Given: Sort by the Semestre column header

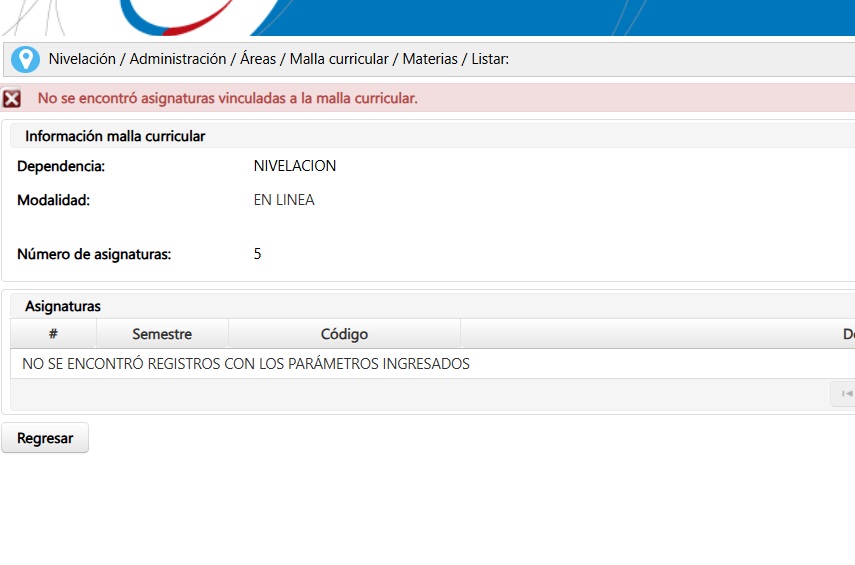Looking at the screenshot, I should (x=162, y=334).
